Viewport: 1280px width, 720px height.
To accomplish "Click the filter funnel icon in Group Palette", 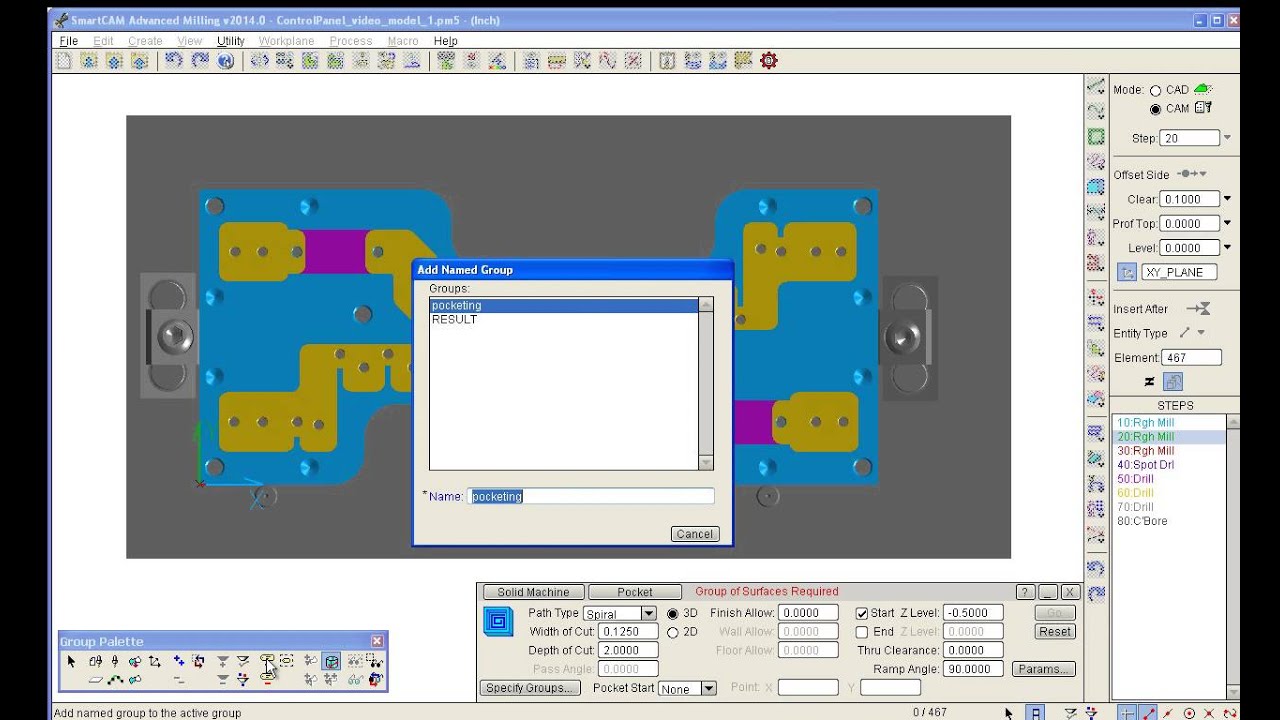I will [243, 679].
